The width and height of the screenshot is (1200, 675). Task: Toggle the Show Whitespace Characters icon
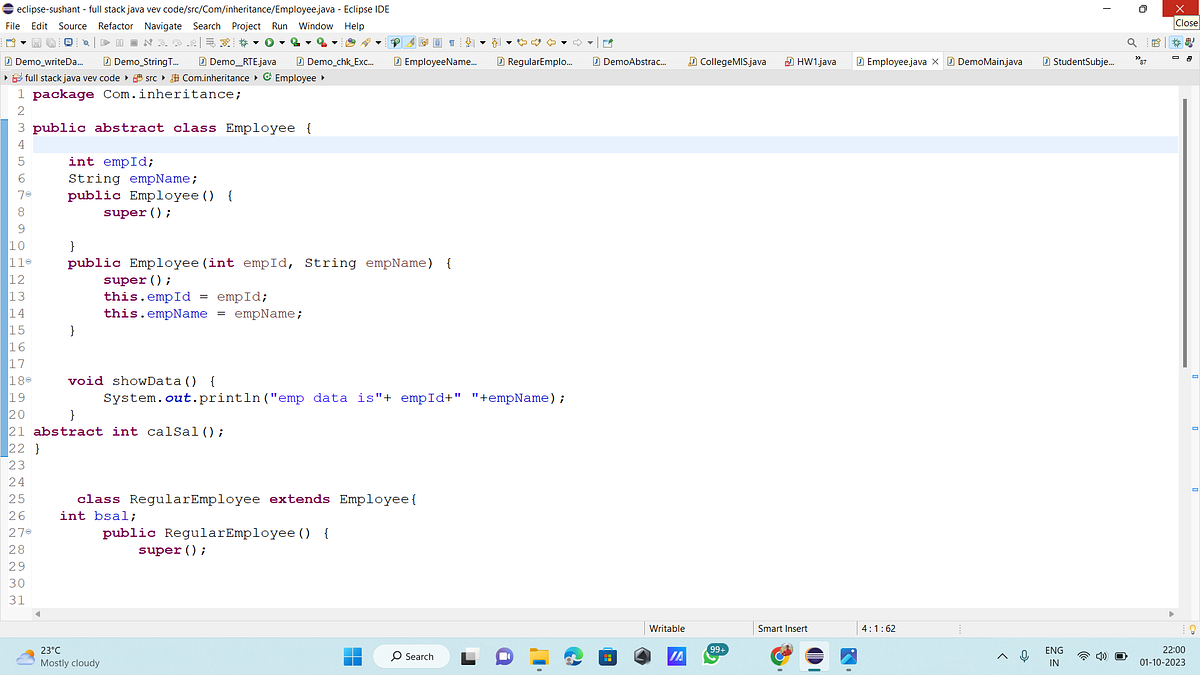452,42
